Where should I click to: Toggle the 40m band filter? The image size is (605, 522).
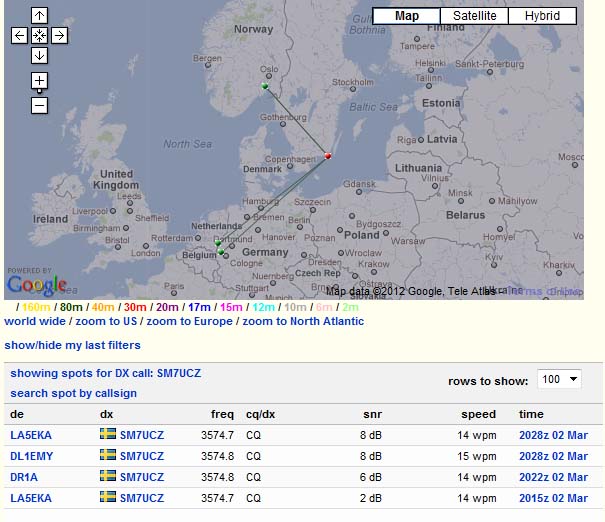(103, 307)
